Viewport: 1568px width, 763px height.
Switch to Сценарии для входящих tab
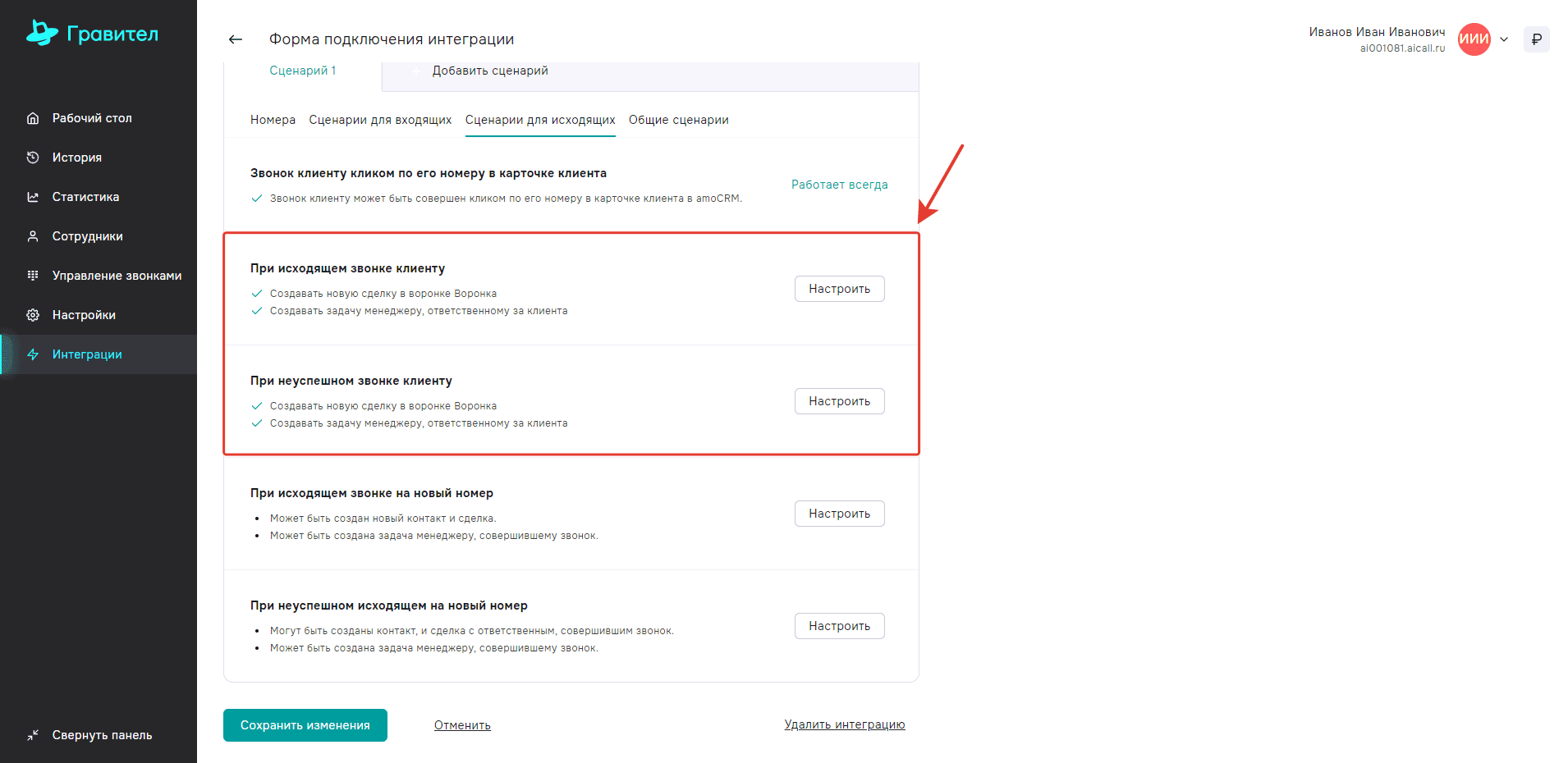(x=380, y=120)
